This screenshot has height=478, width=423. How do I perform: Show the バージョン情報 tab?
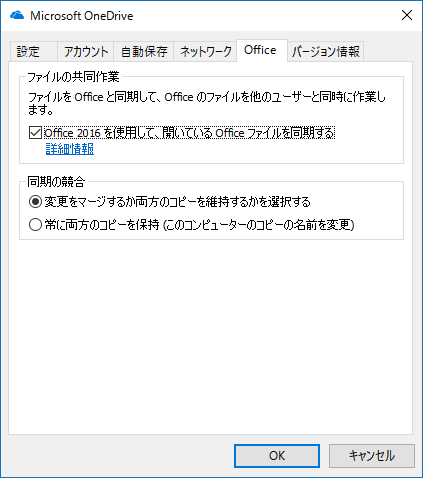(326, 51)
